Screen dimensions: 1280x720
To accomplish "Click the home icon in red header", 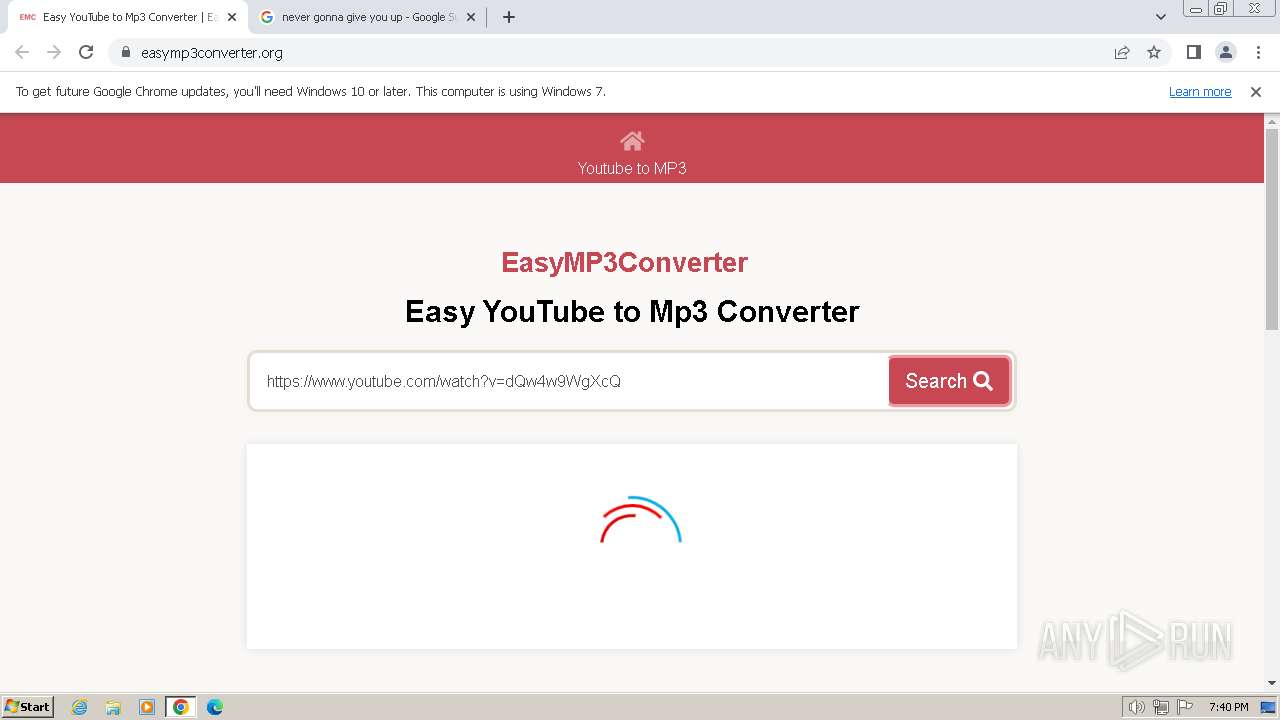I will pos(632,140).
